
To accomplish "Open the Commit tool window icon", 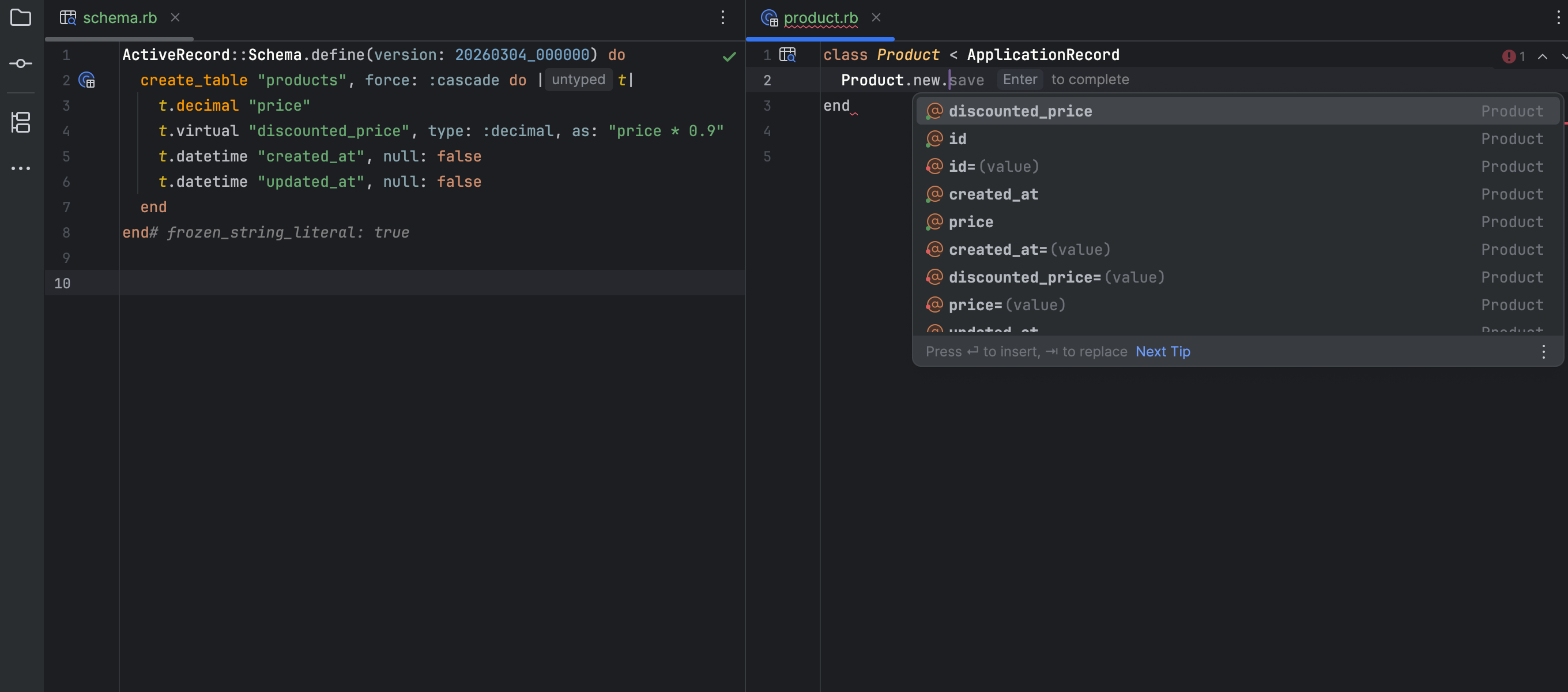I will click(x=21, y=63).
